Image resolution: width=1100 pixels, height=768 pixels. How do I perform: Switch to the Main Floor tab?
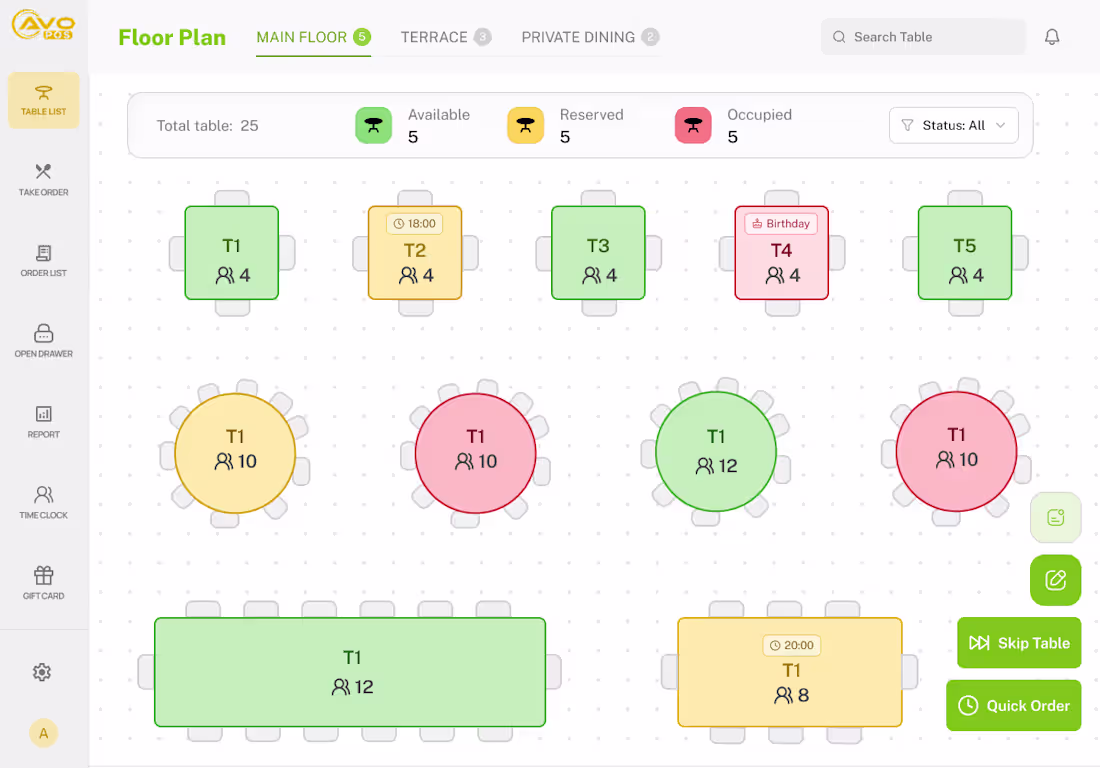tap(313, 37)
